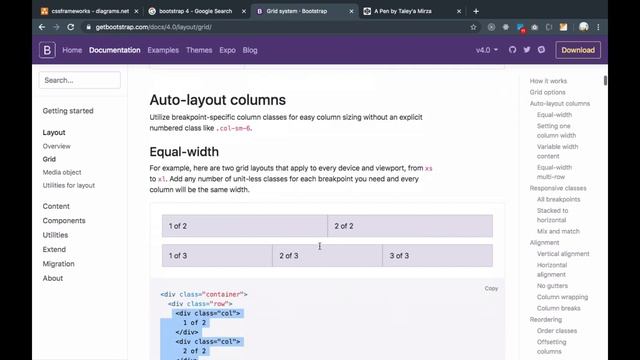
Task: Jump to Mix and match section
Action: pos(558,231)
